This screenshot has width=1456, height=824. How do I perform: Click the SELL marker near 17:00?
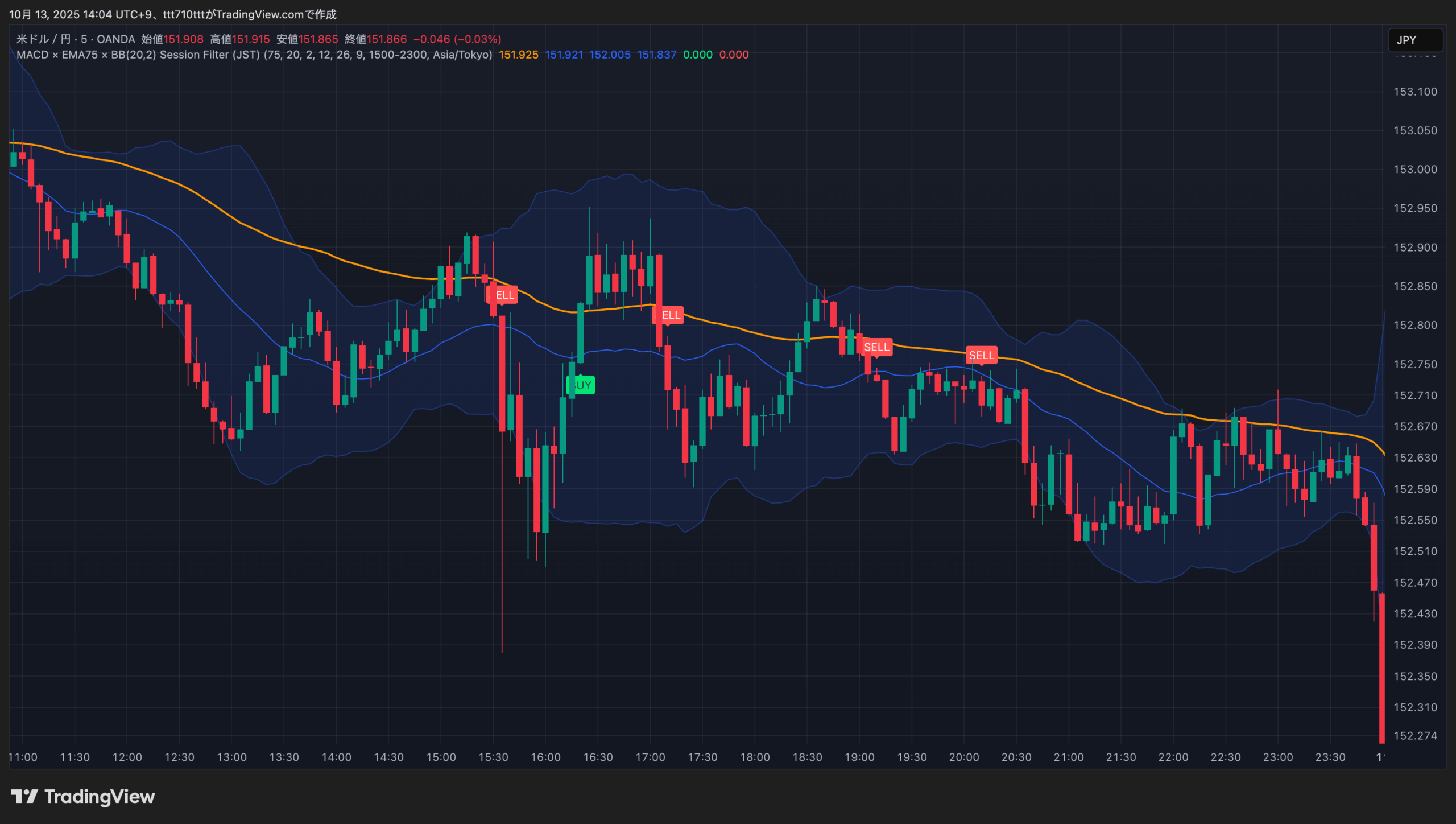(x=669, y=315)
